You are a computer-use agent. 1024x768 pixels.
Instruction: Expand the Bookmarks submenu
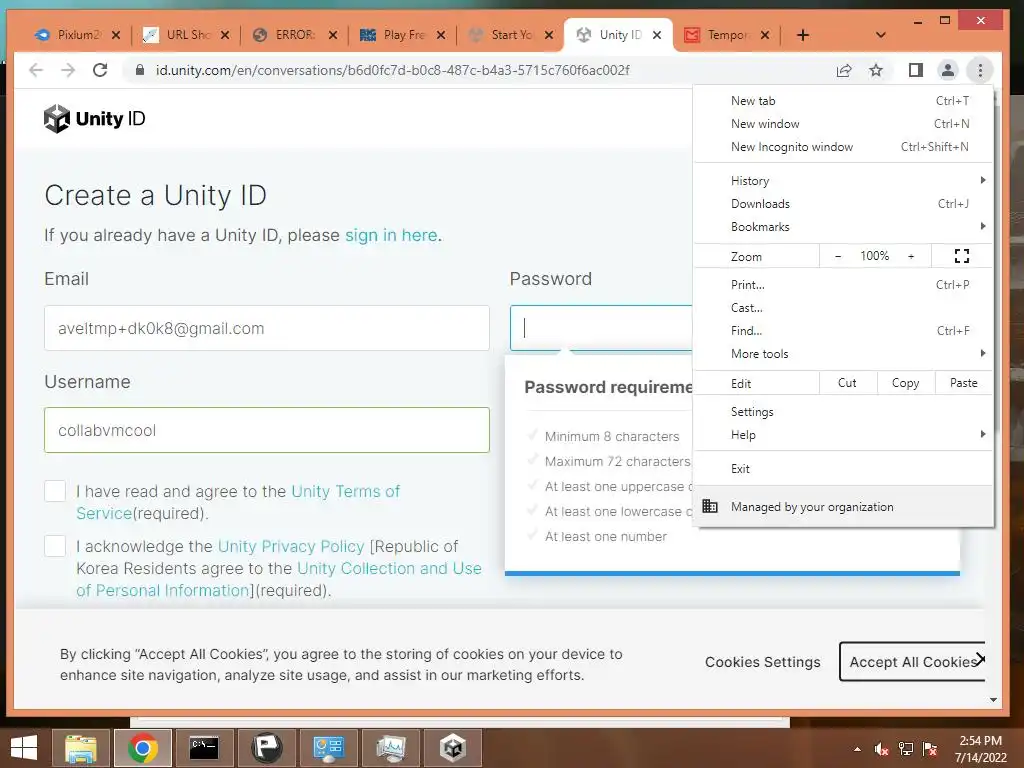point(842,227)
